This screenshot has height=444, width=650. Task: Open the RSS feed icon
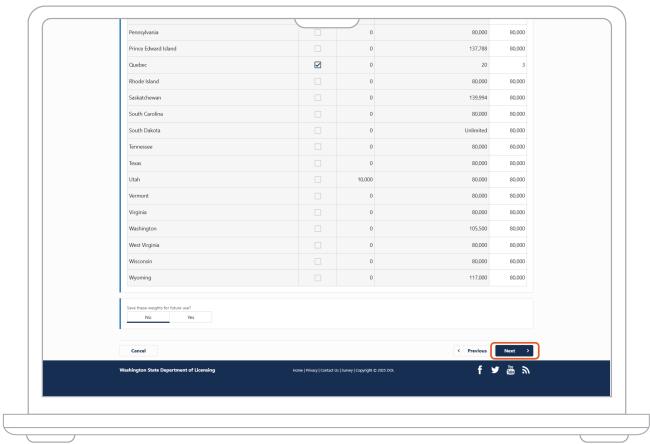click(526, 370)
